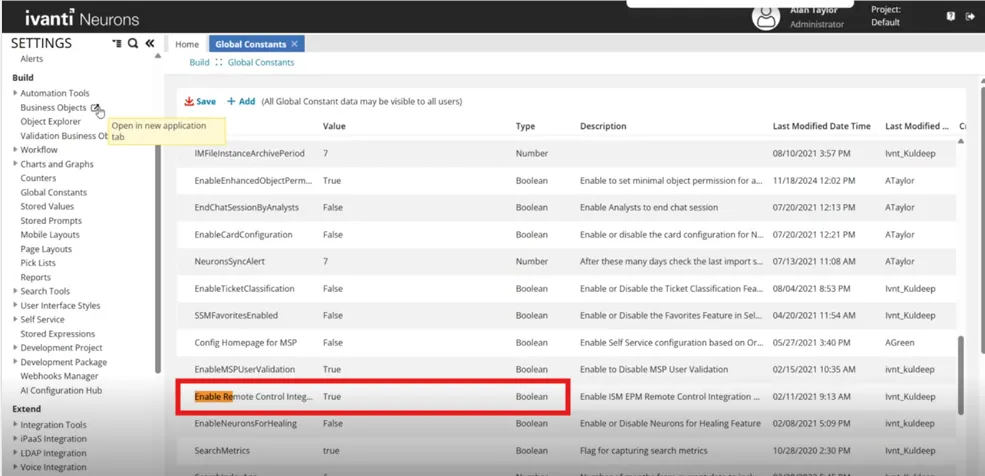
Task: Click True value of EnableEnhancedObjectPerm row
Action: click(332, 180)
